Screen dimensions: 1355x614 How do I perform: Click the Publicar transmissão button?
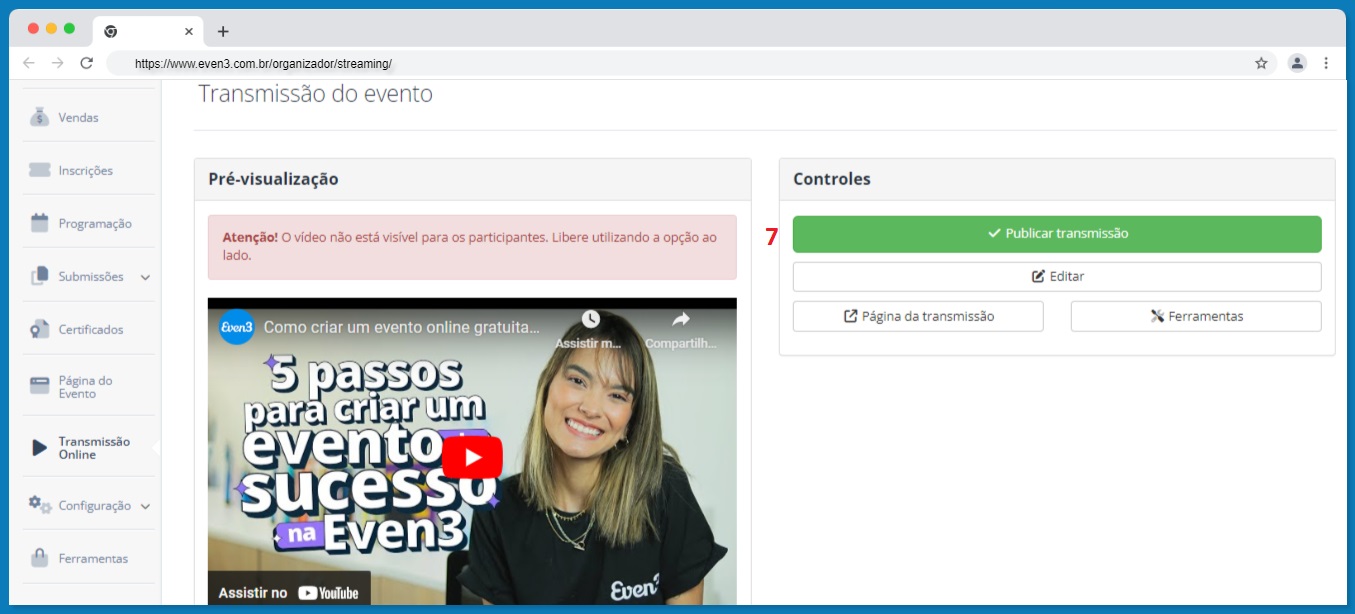click(1057, 234)
